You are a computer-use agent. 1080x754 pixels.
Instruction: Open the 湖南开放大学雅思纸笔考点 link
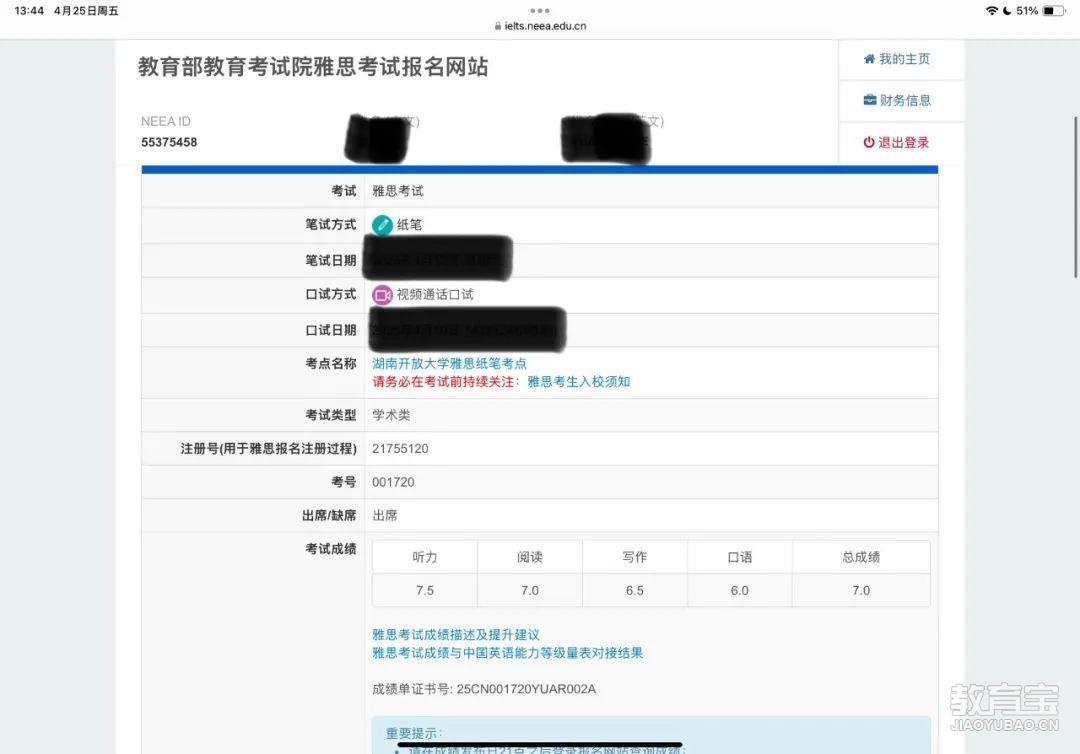[x=449, y=364]
